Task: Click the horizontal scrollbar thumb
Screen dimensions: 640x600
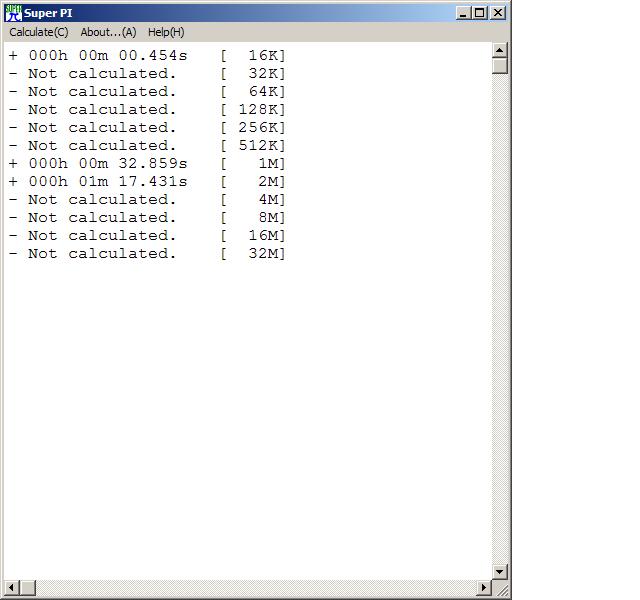Action: [x=28, y=588]
